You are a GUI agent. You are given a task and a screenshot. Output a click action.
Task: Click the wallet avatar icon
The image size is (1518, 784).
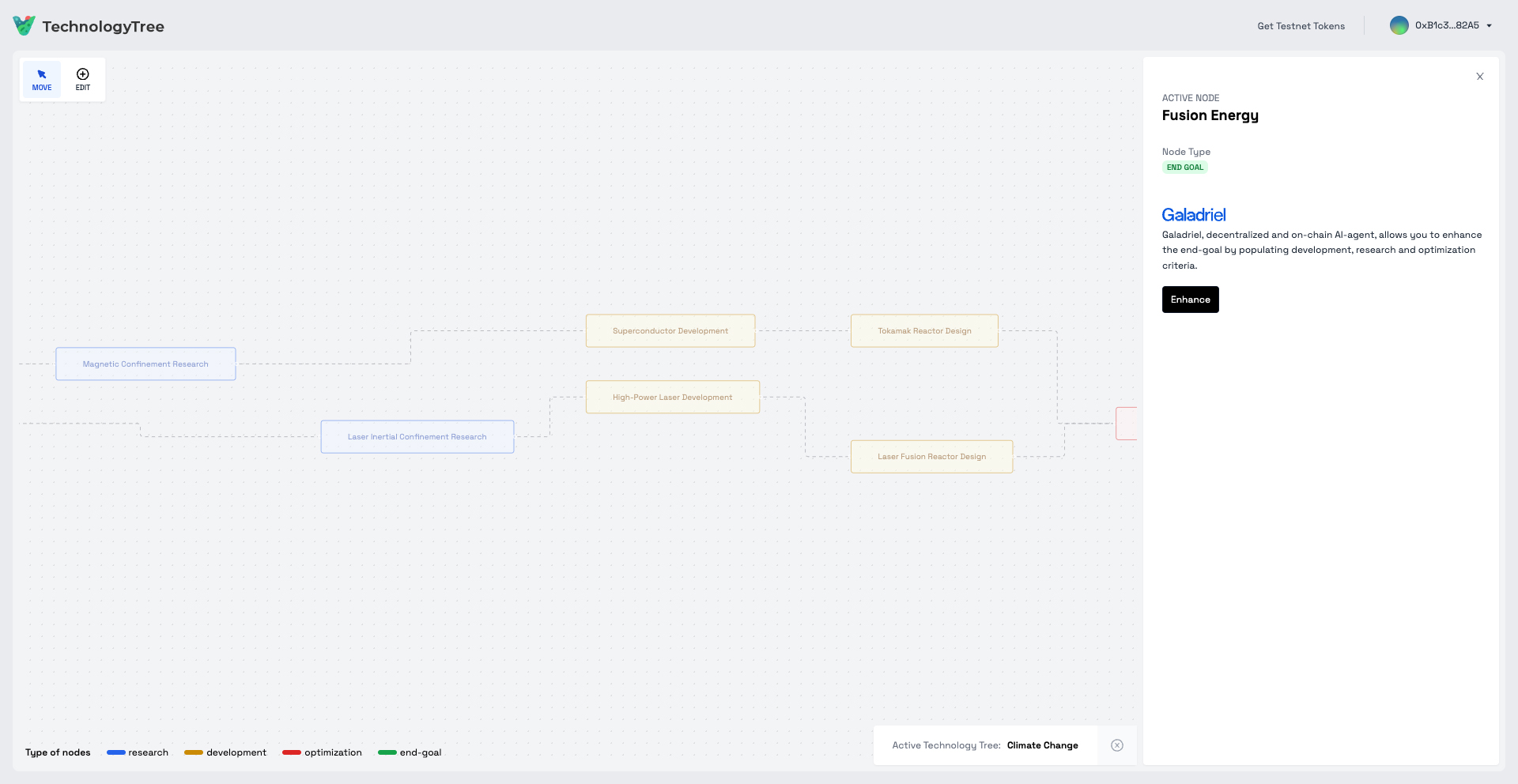(1399, 25)
